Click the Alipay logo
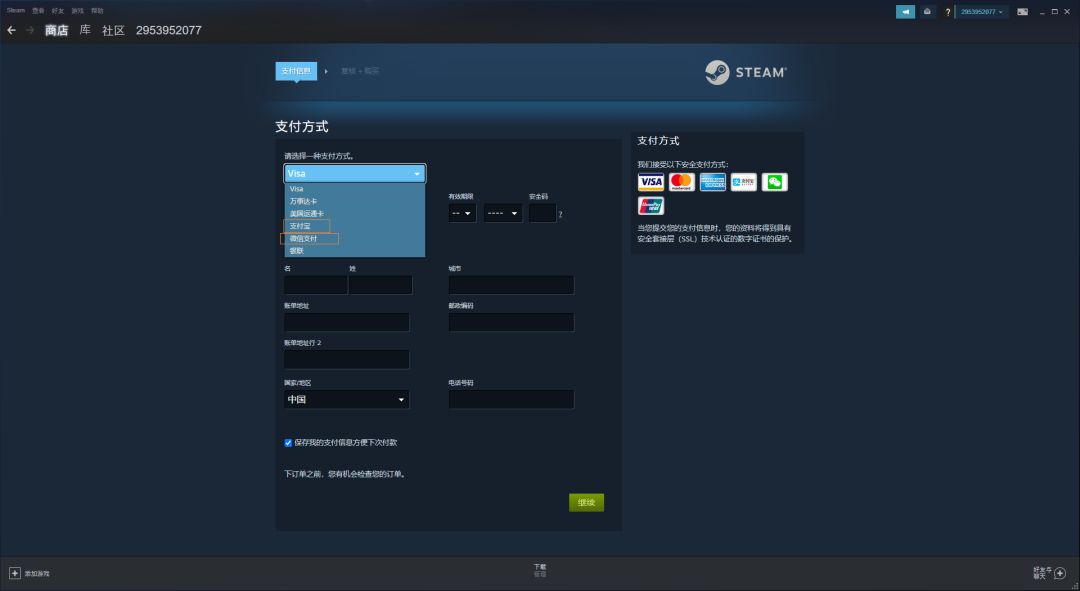 click(743, 182)
